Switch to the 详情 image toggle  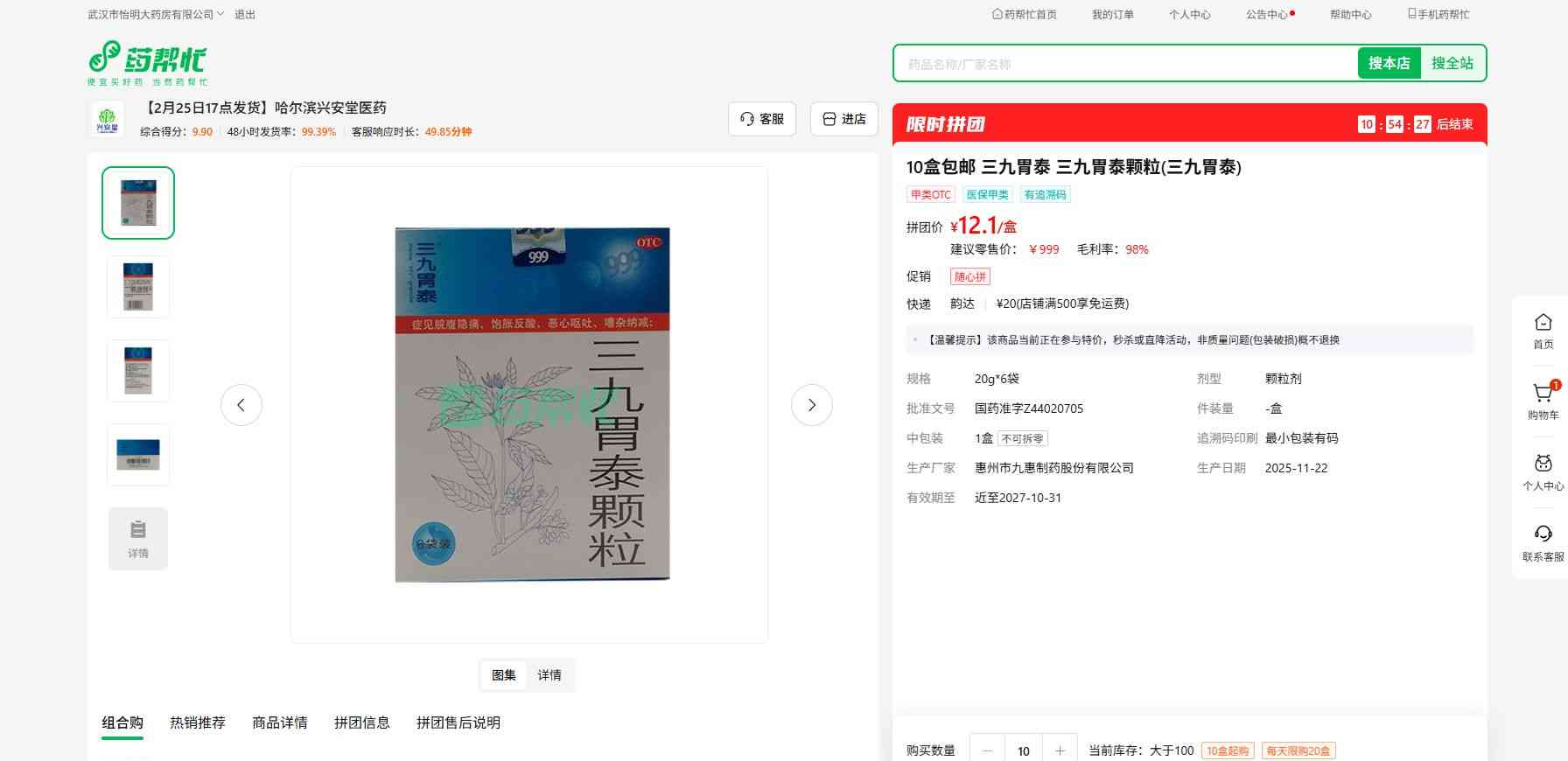pos(549,675)
